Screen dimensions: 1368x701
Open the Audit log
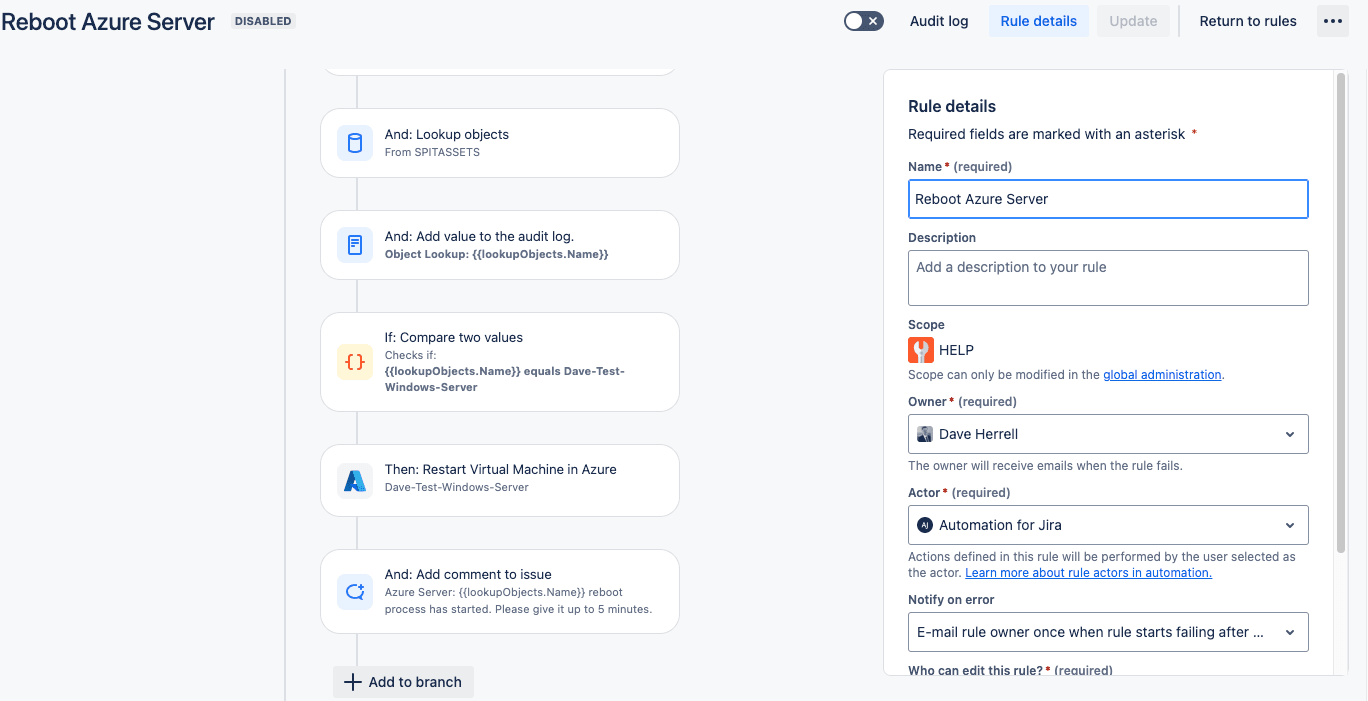[x=939, y=21]
